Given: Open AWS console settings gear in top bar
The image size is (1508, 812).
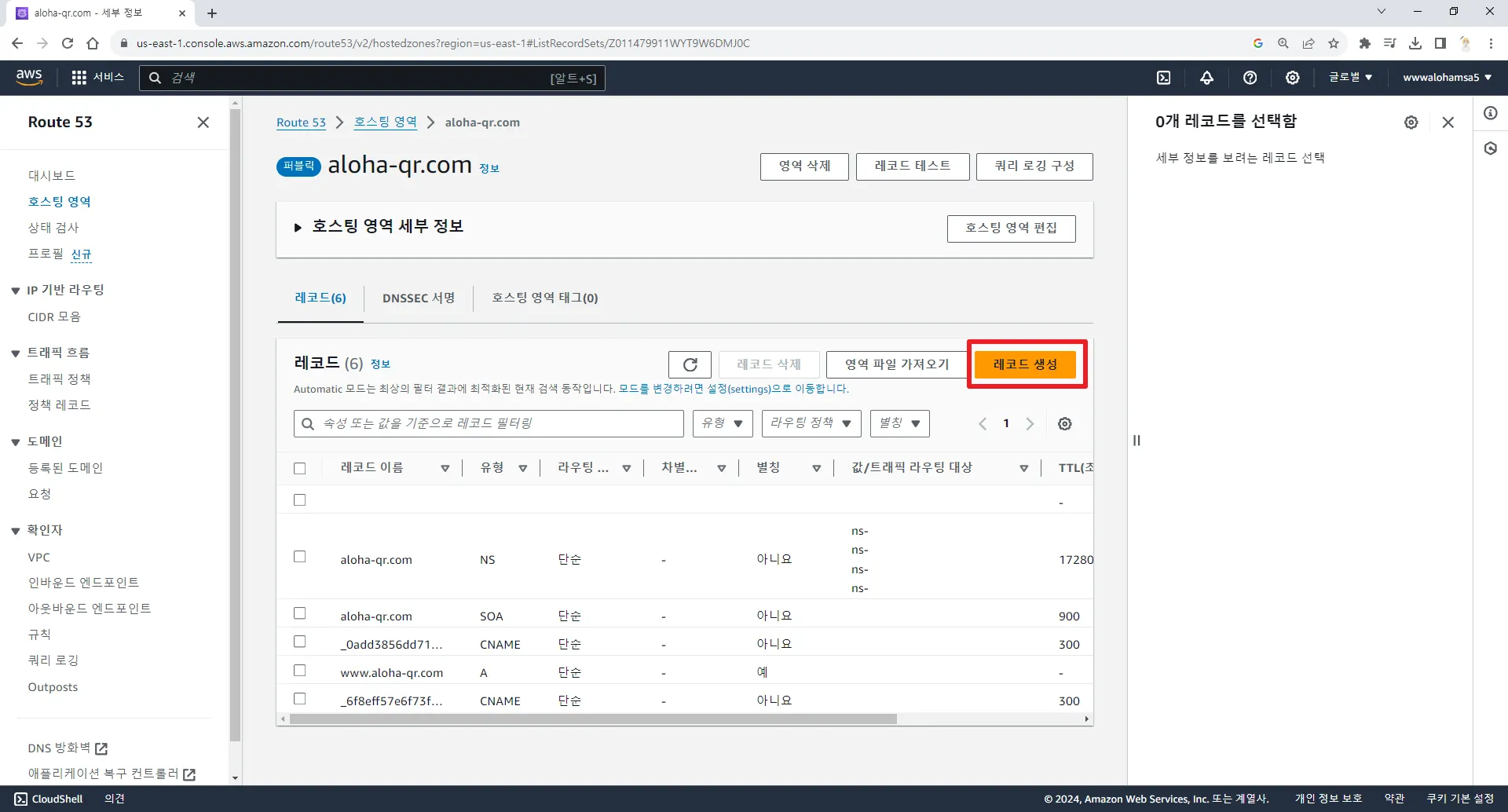Looking at the screenshot, I should point(1293,78).
